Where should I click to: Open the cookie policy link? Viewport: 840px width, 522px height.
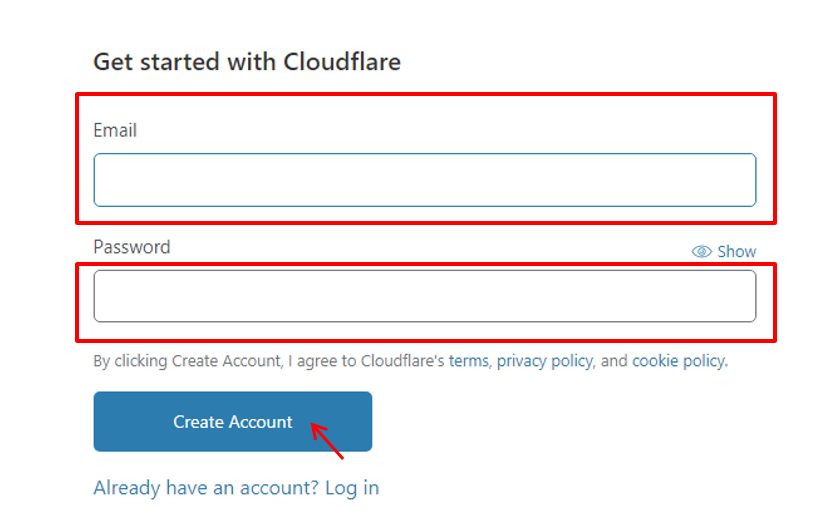point(679,361)
